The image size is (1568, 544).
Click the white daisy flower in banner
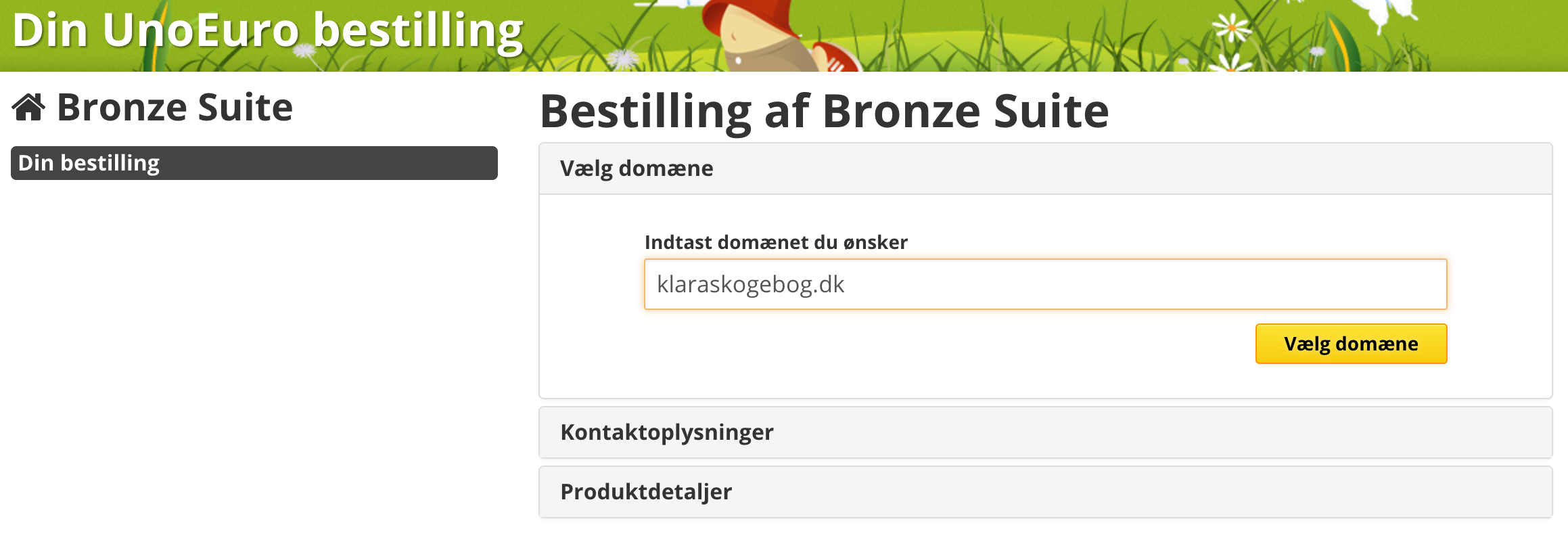point(1232,28)
